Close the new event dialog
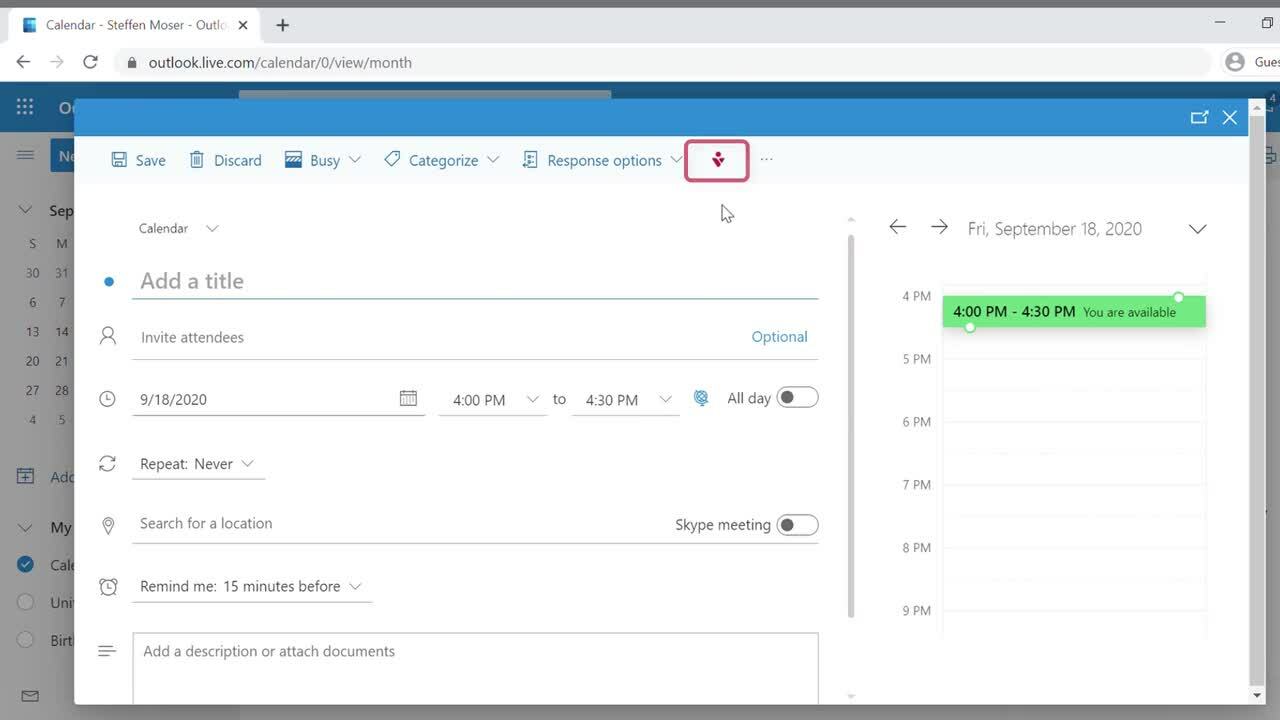The image size is (1280, 720). point(1230,117)
